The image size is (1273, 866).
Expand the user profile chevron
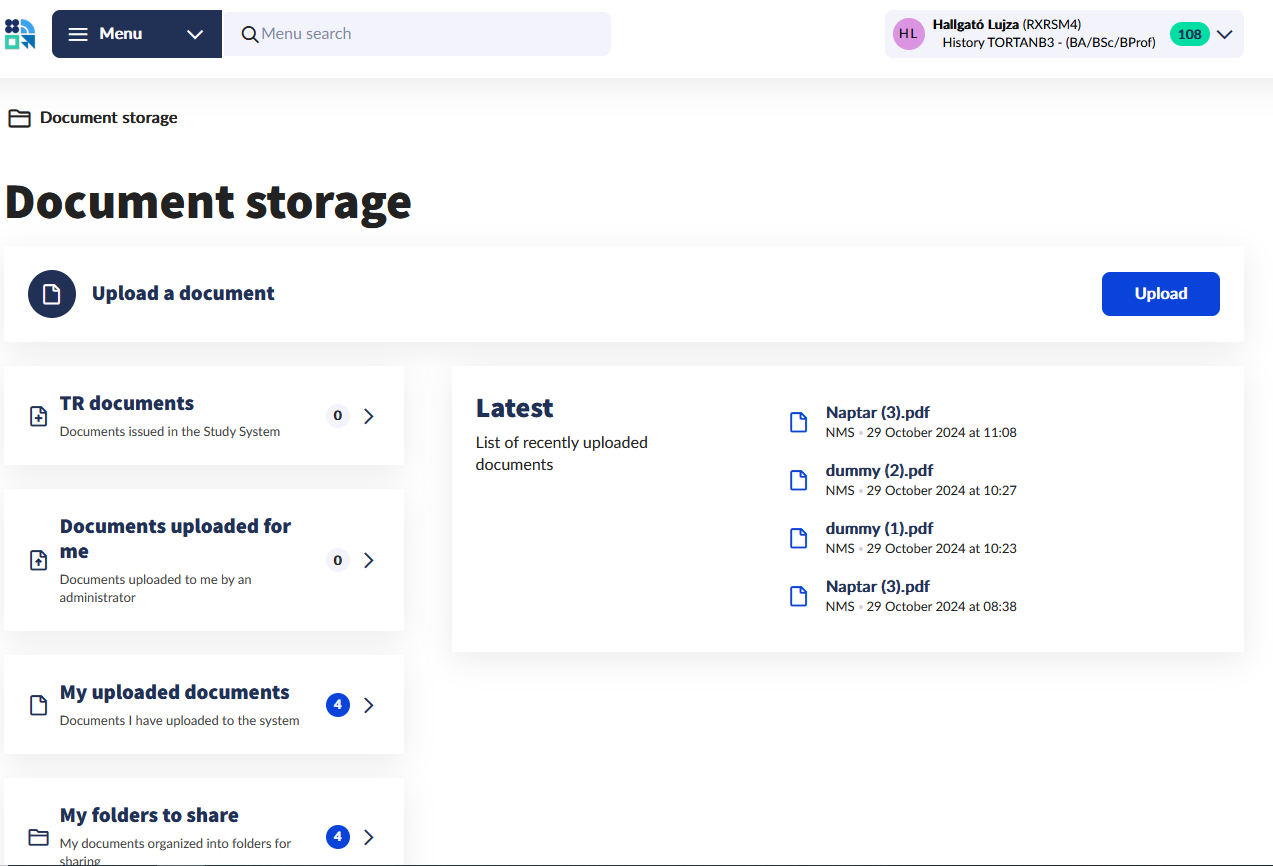tap(1225, 34)
